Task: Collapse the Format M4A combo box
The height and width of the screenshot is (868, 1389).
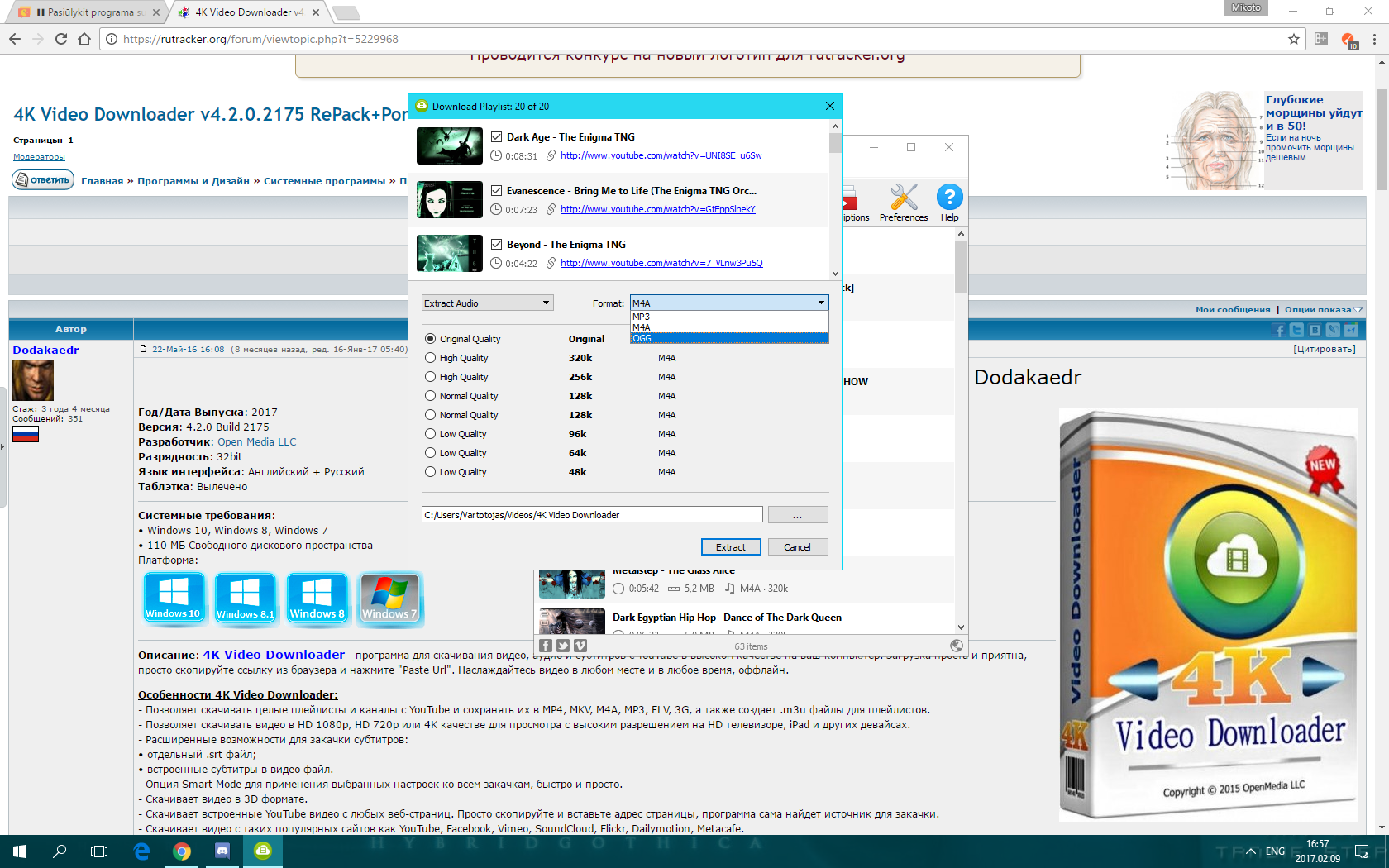Action: click(729, 303)
